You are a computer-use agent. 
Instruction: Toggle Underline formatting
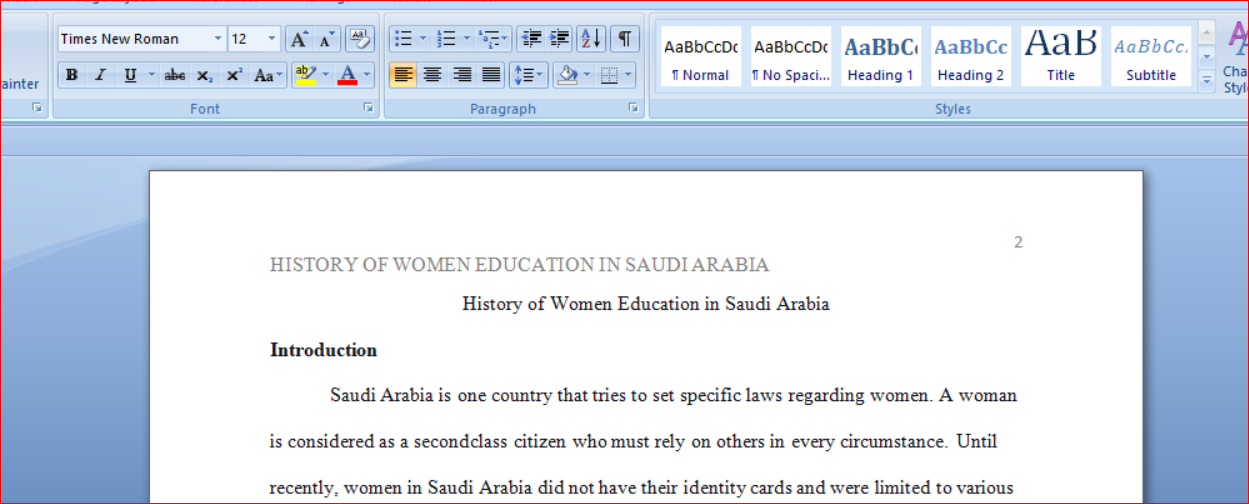(130, 75)
